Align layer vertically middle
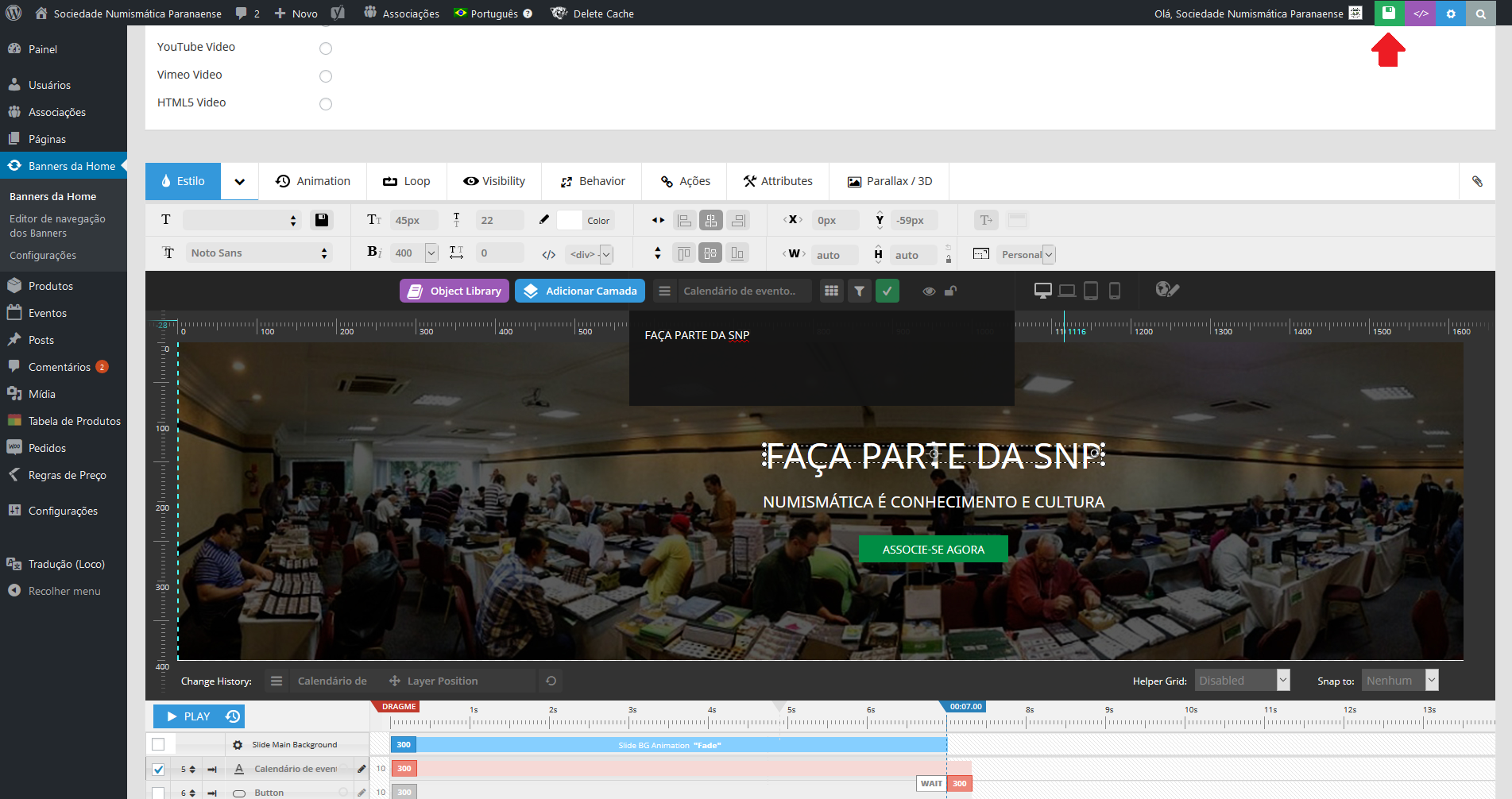 click(x=710, y=253)
